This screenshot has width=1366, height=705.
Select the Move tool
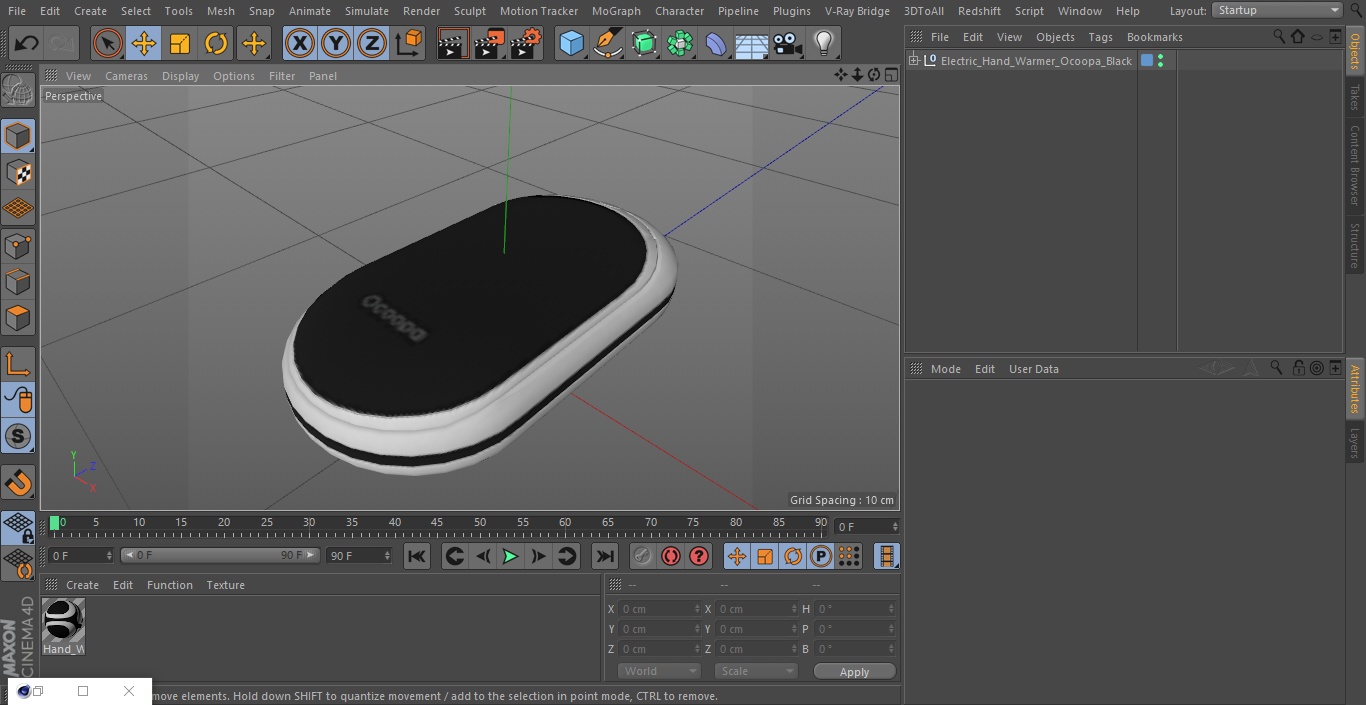144,44
